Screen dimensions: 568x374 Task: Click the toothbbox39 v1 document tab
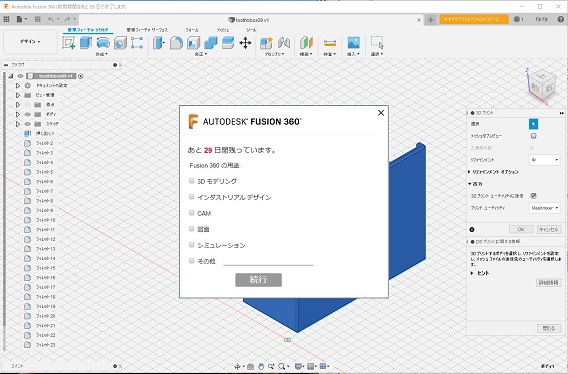click(249, 20)
